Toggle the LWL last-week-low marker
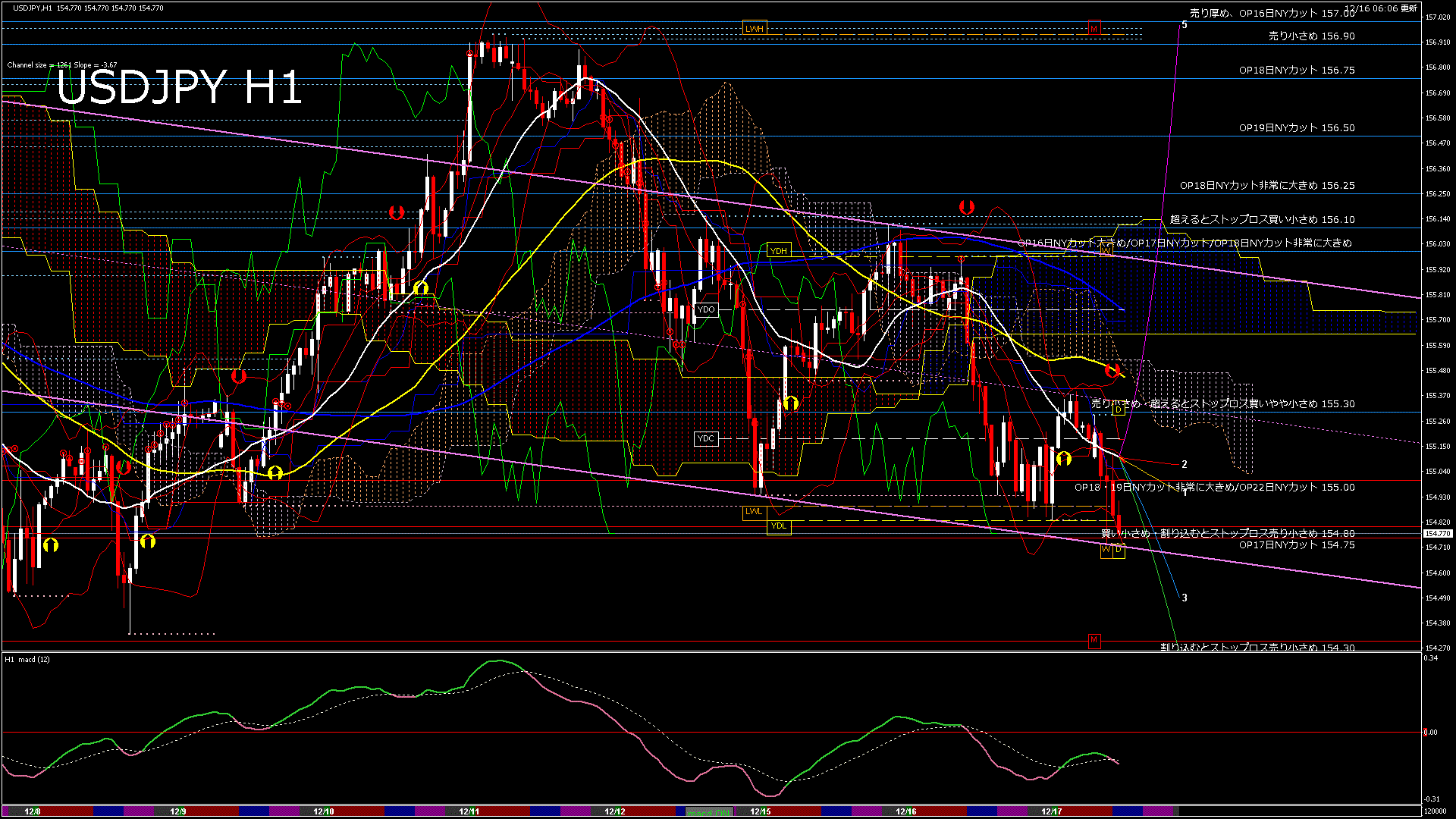Viewport: 1456px width, 819px height. pyautogui.click(x=753, y=513)
